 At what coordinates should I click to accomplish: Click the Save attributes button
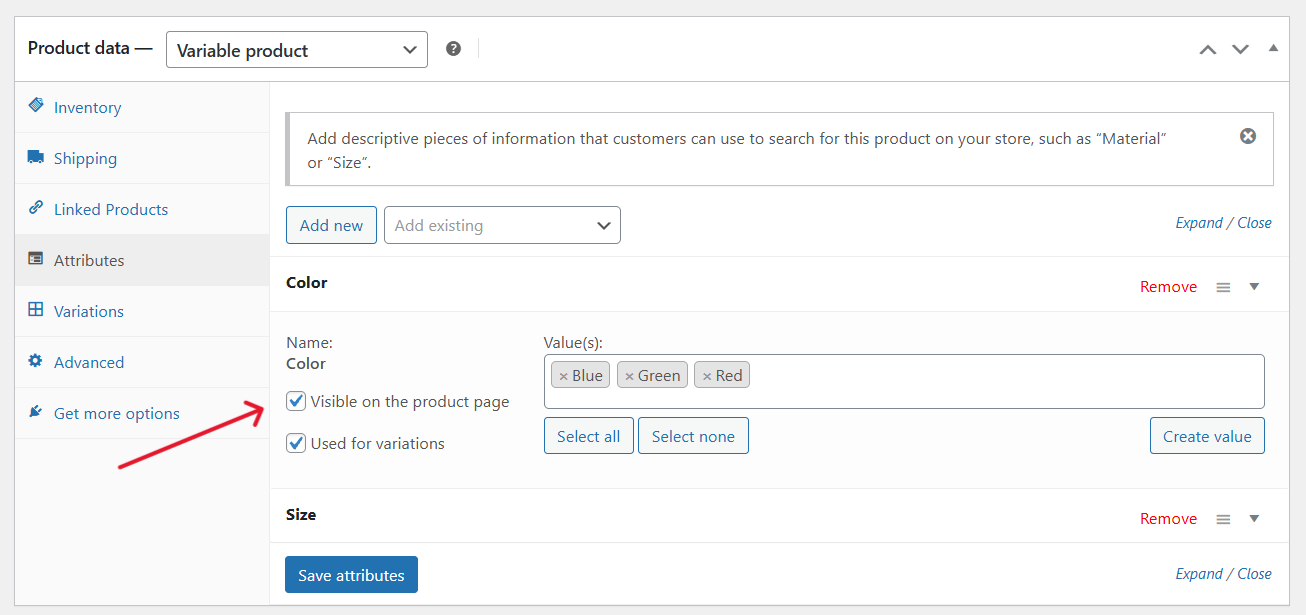coord(351,574)
